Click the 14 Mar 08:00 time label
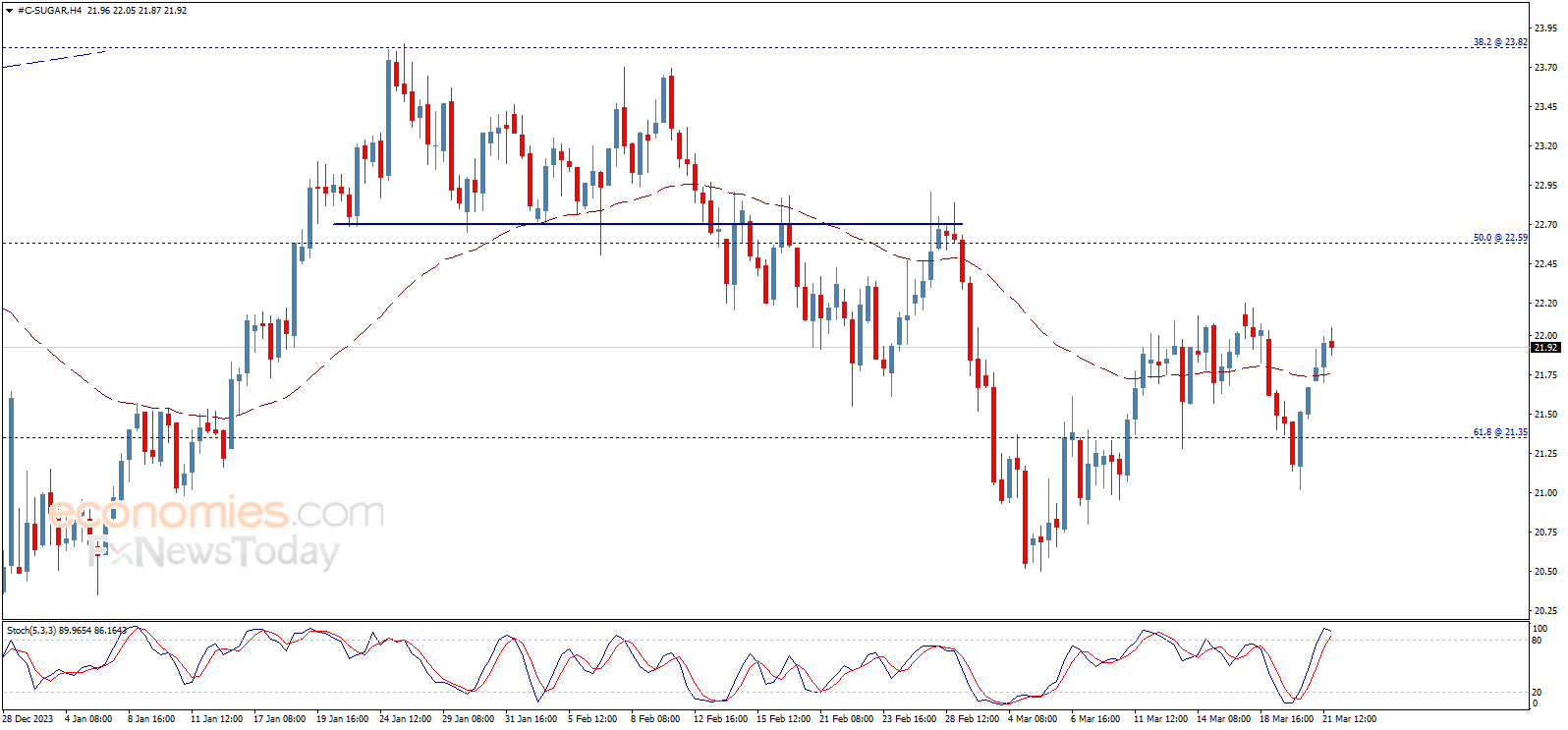Viewport: 1568px width, 730px height. (x=1223, y=719)
